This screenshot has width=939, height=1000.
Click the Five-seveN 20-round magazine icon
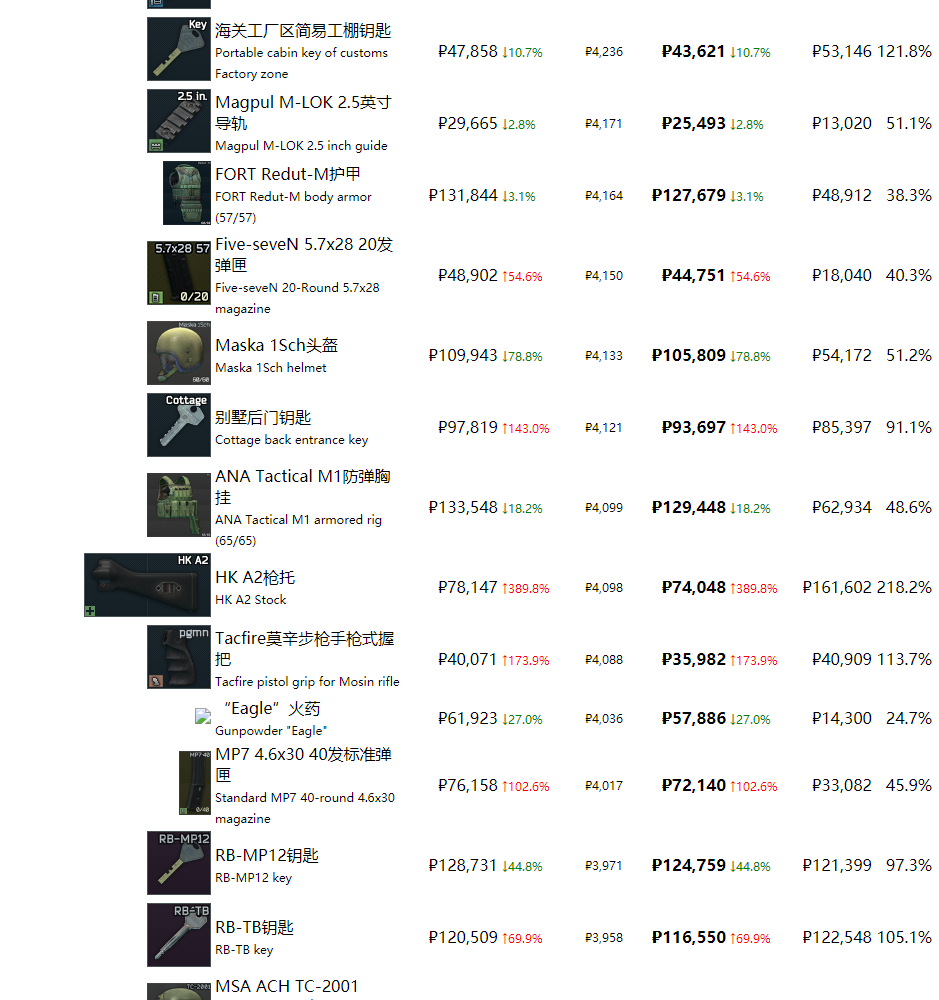179,273
